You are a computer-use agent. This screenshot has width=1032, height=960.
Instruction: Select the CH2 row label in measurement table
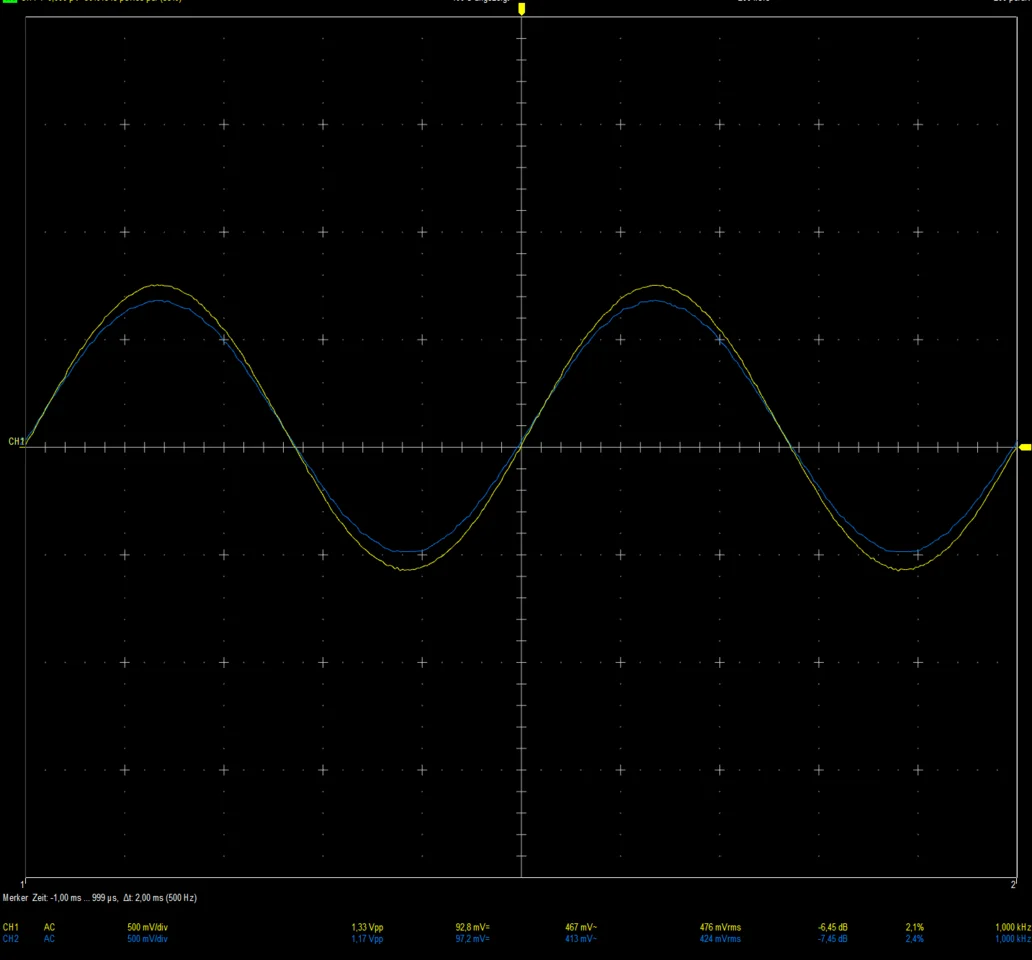11,939
